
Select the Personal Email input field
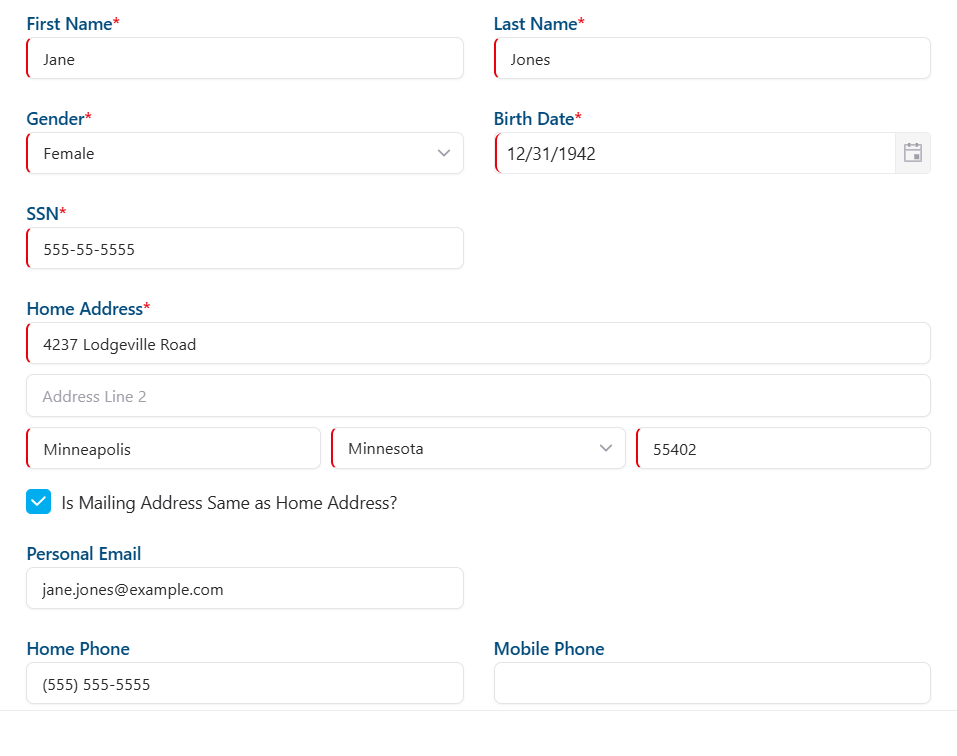(x=245, y=588)
